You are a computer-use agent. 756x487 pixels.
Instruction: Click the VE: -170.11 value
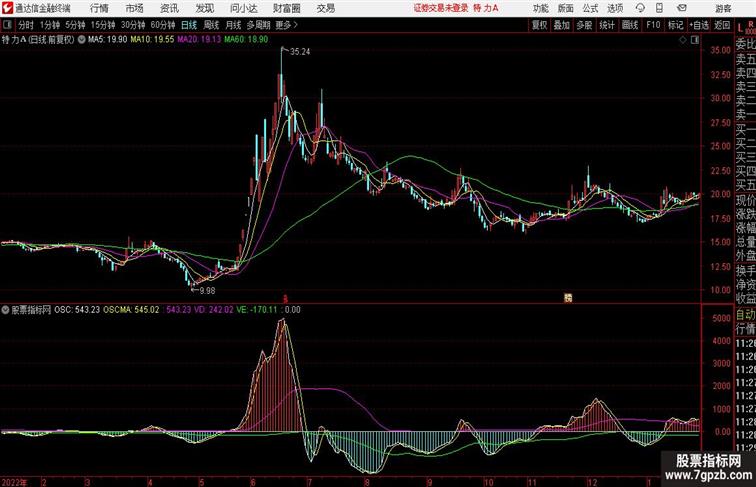[257, 310]
